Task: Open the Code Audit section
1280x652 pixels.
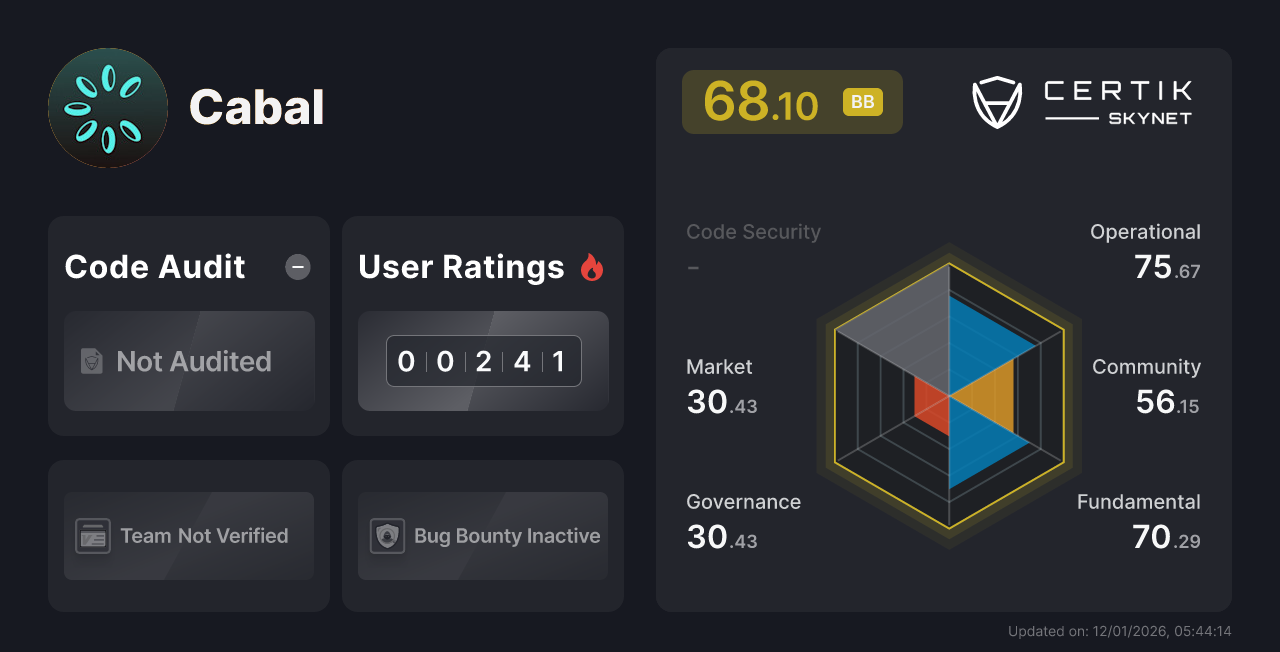Action: click(154, 267)
